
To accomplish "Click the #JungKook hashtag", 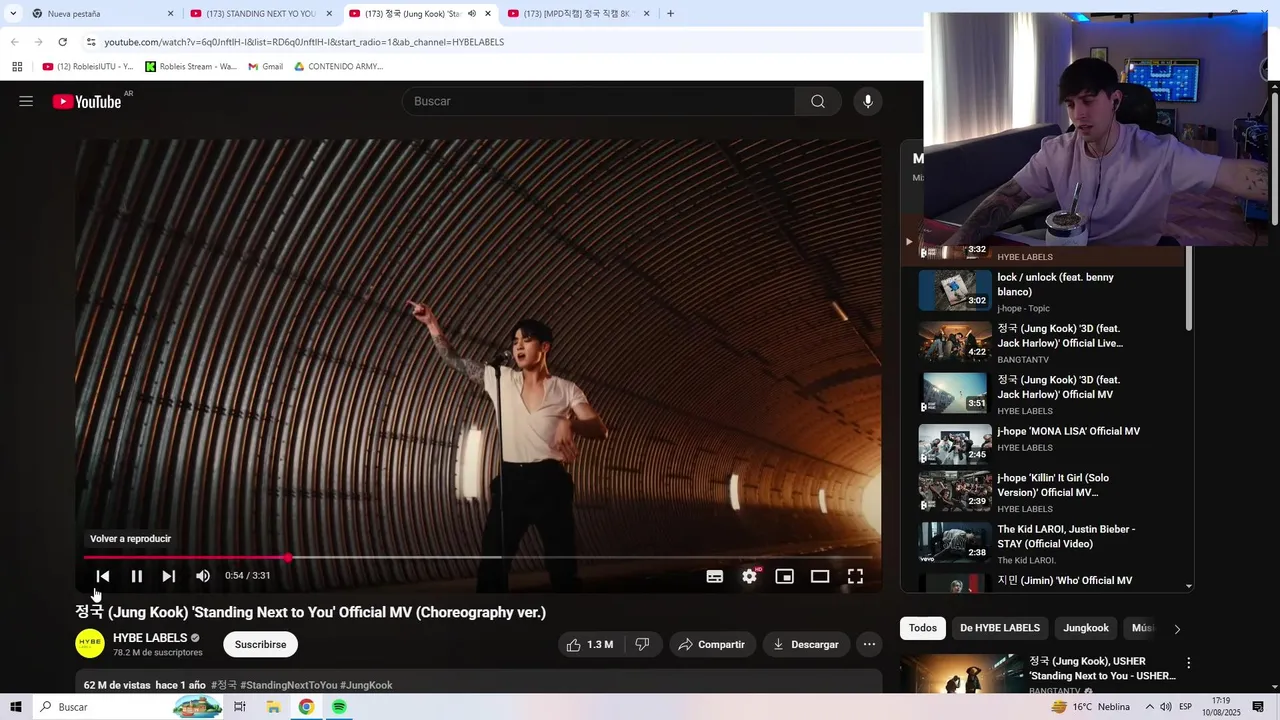I will pyautogui.click(x=366, y=685).
